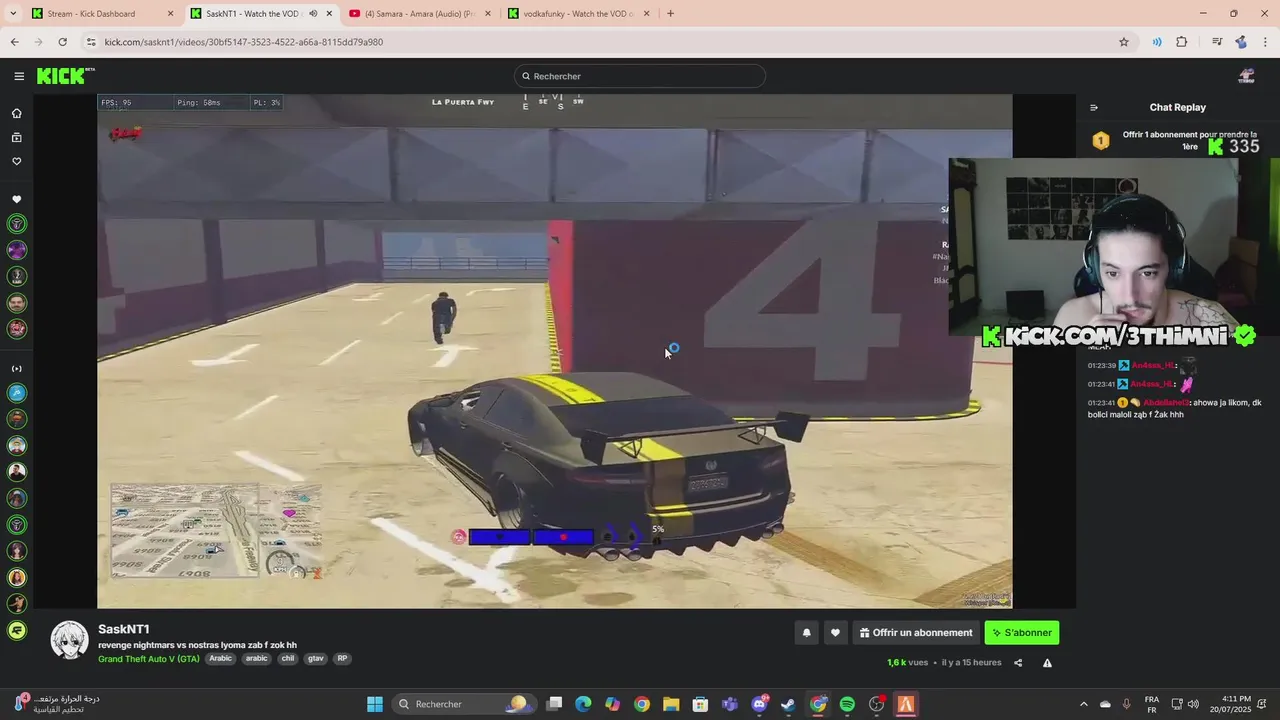
Task: Switch to Samara - Amara (Audio) YouTube tab
Action: tap(419, 14)
